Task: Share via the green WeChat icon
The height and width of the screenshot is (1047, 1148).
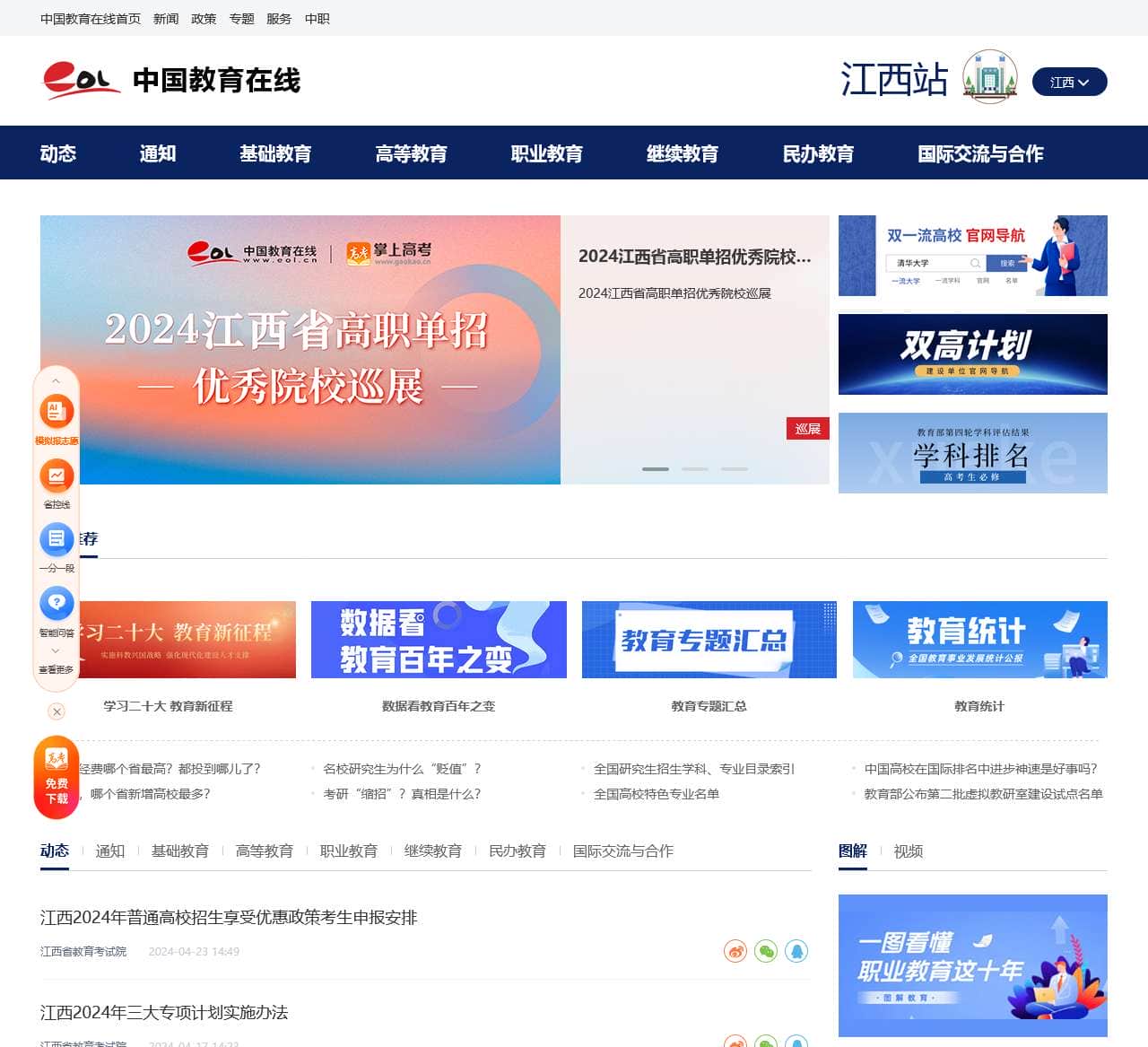Action: pos(766,952)
